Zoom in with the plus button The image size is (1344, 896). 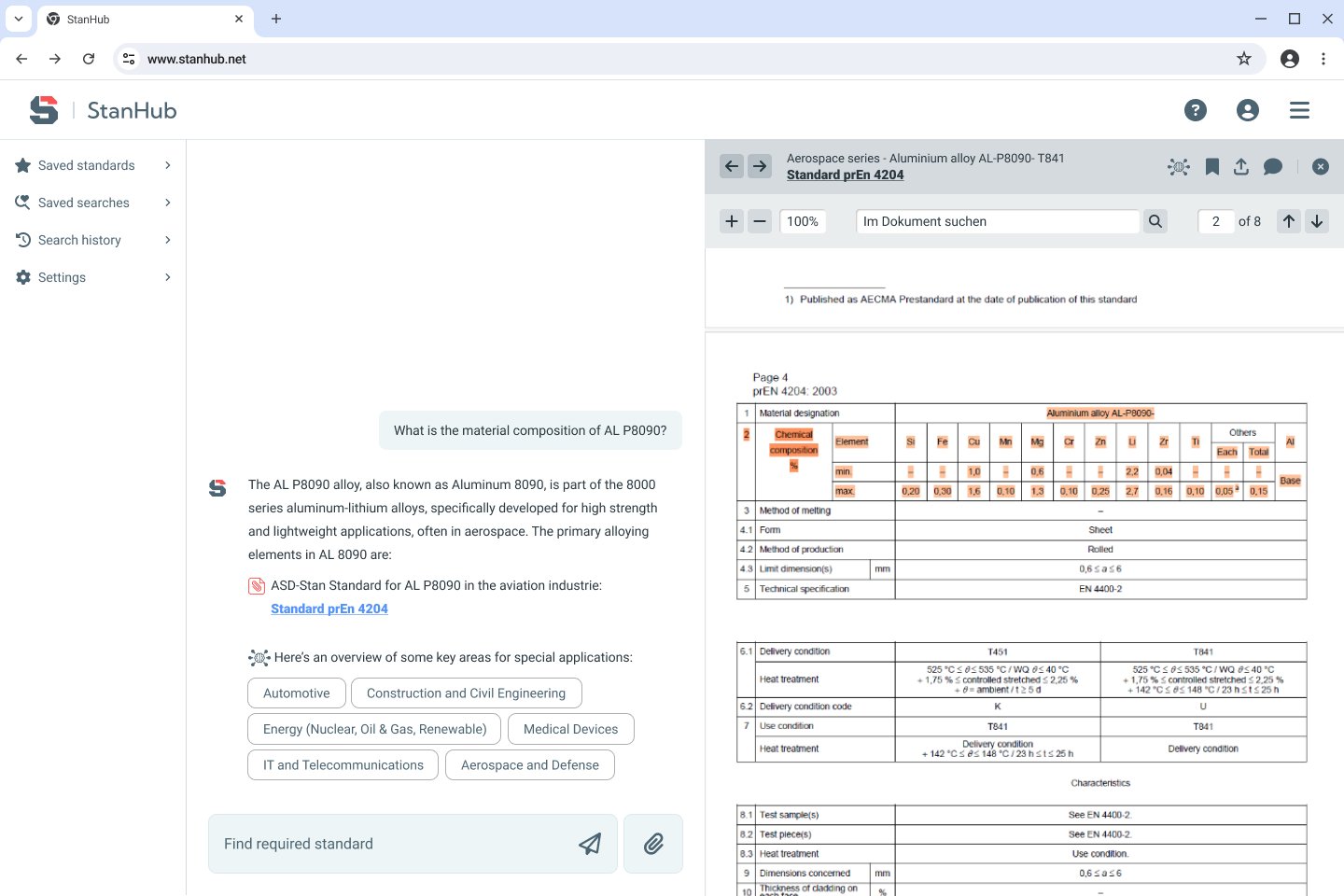(x=732, y=221)
